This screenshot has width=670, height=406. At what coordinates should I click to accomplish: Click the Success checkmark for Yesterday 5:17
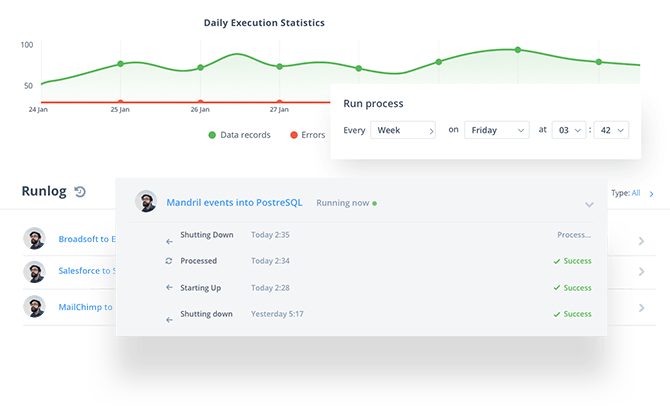(x=556, y=314)
